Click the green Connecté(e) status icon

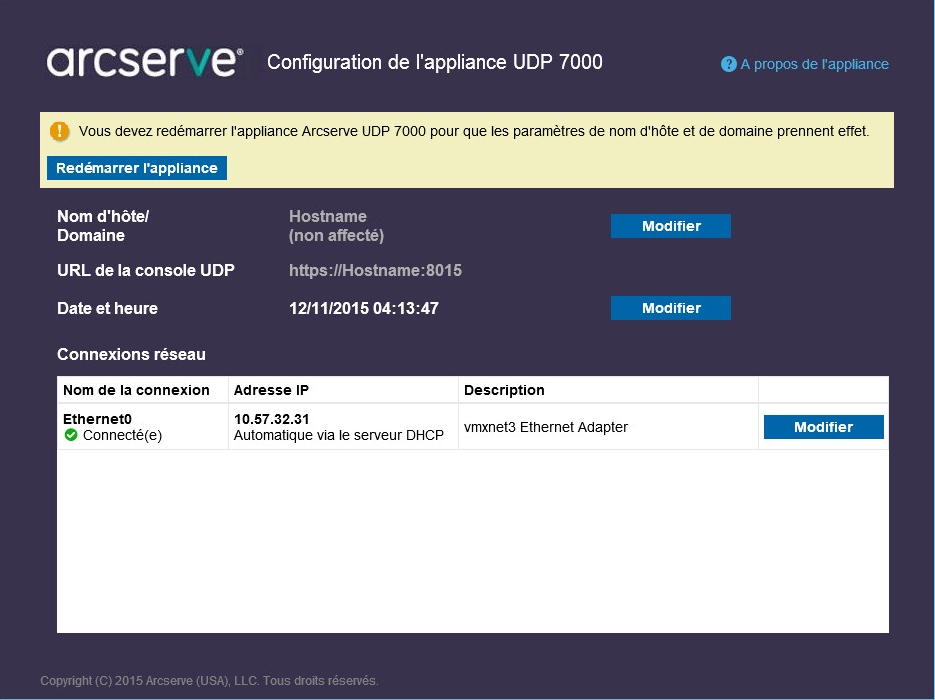71,435
